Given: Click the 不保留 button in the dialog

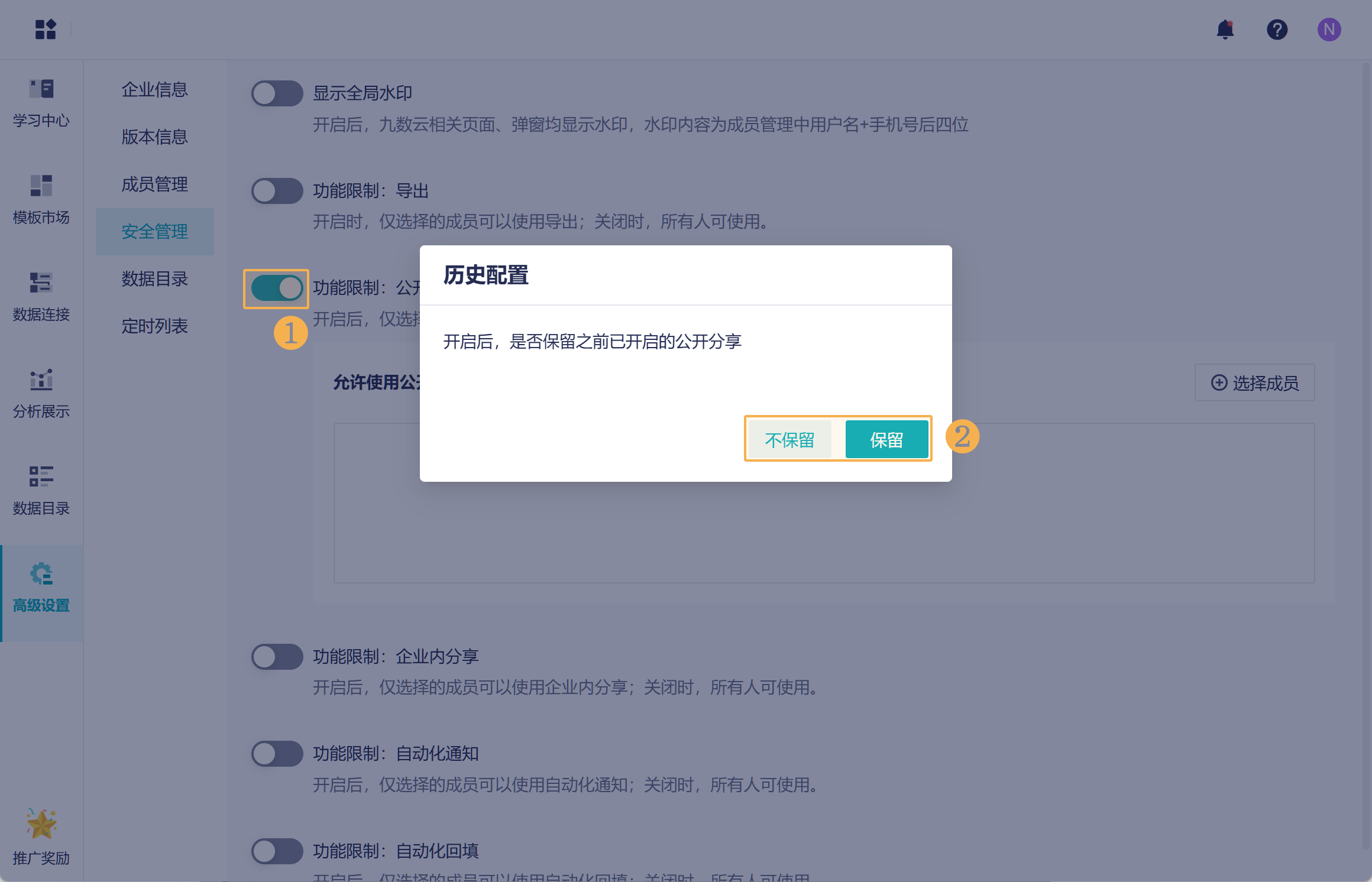Looking at the screenshot, I should pyautogui.click(x=789, y=439).
